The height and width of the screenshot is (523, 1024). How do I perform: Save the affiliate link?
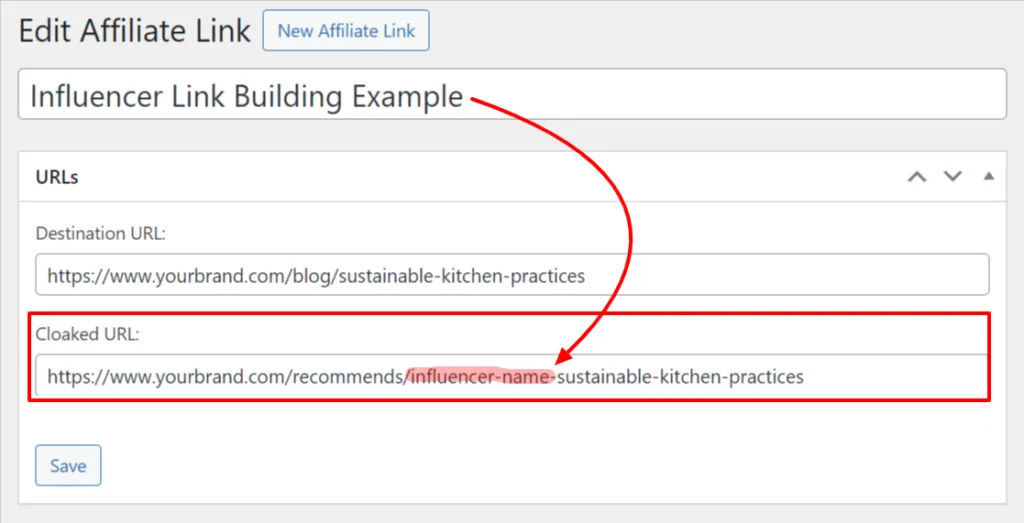click(68, 465)
